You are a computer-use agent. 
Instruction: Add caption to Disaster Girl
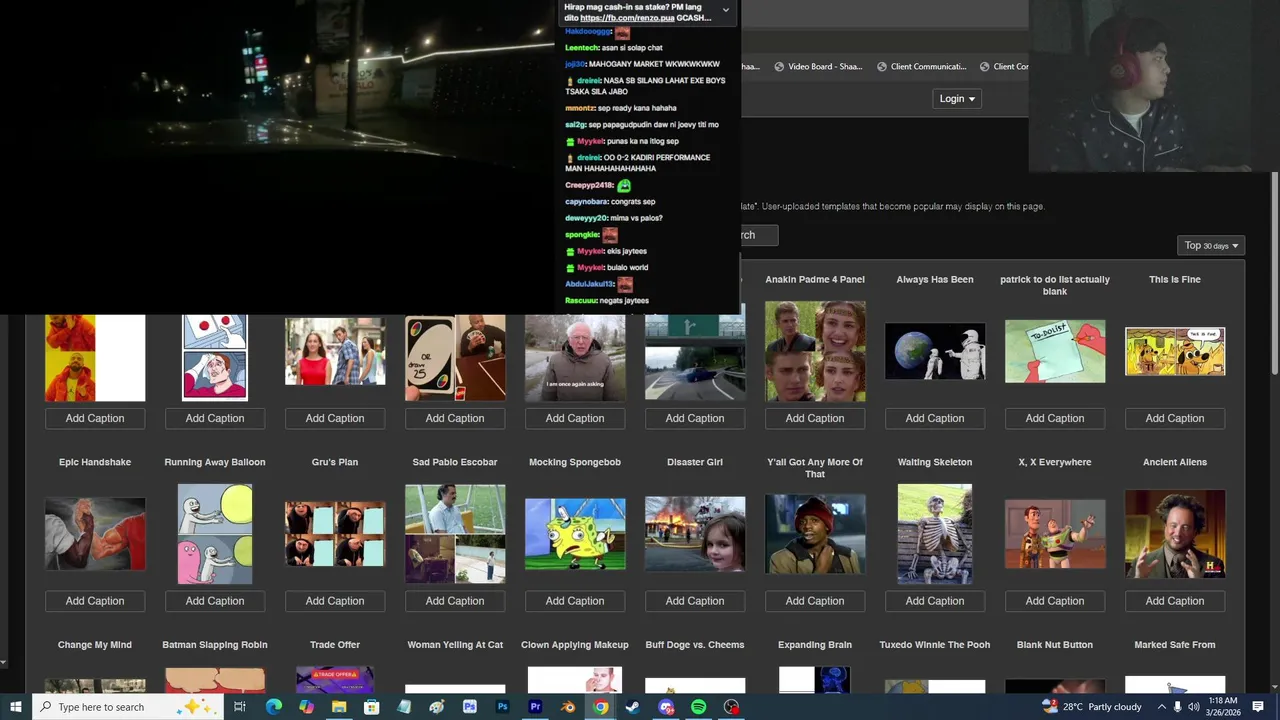coord(695,601)
